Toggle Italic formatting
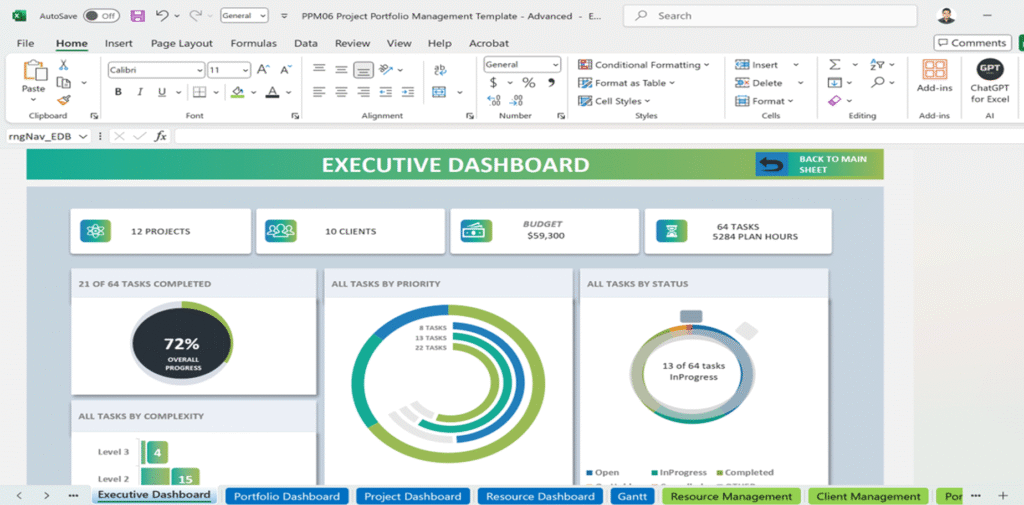 pos(138,92)
